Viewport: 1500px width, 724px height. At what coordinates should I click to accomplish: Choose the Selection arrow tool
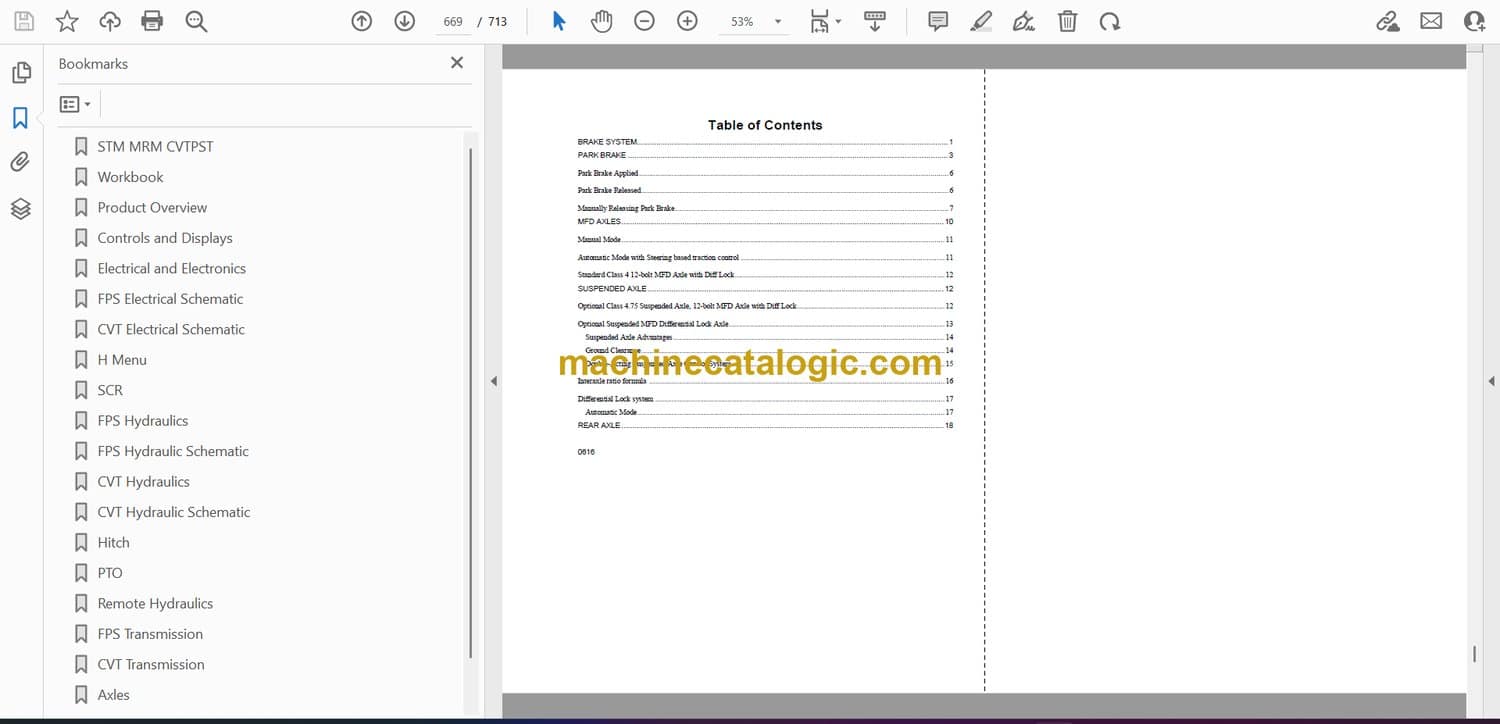click(559, 21)
